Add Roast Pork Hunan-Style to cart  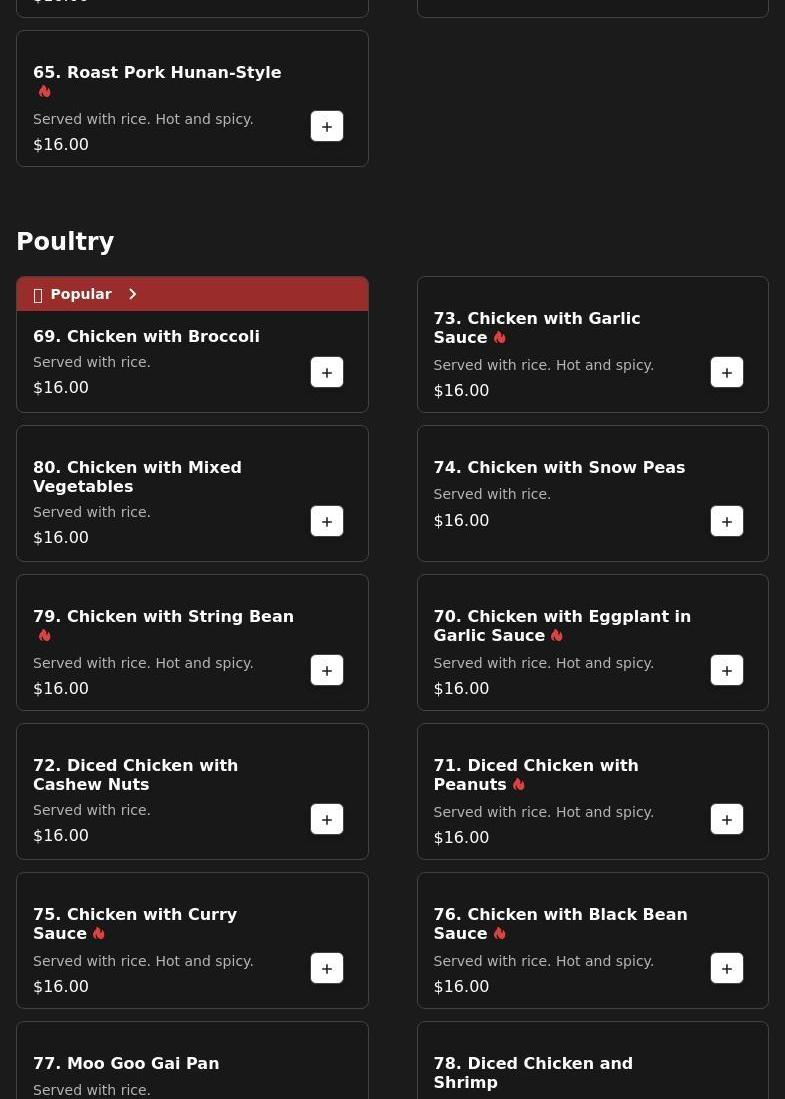[327, 126]
